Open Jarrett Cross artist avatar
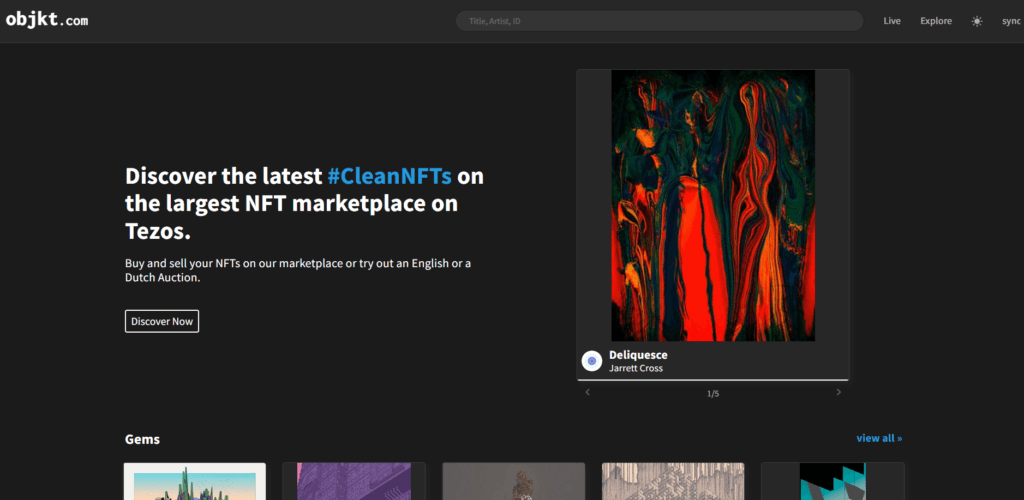1024x500 pixels. 592,361
